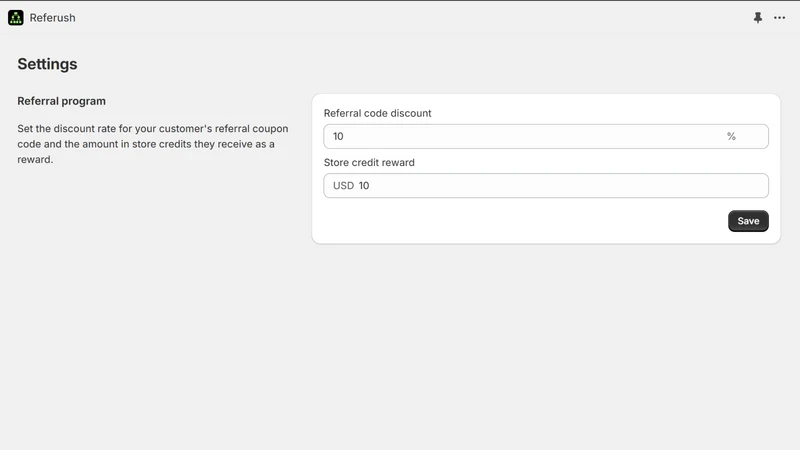Focus the Referral code discount input
The width and height of the screenshot is (800, 450).
point(546,136)
